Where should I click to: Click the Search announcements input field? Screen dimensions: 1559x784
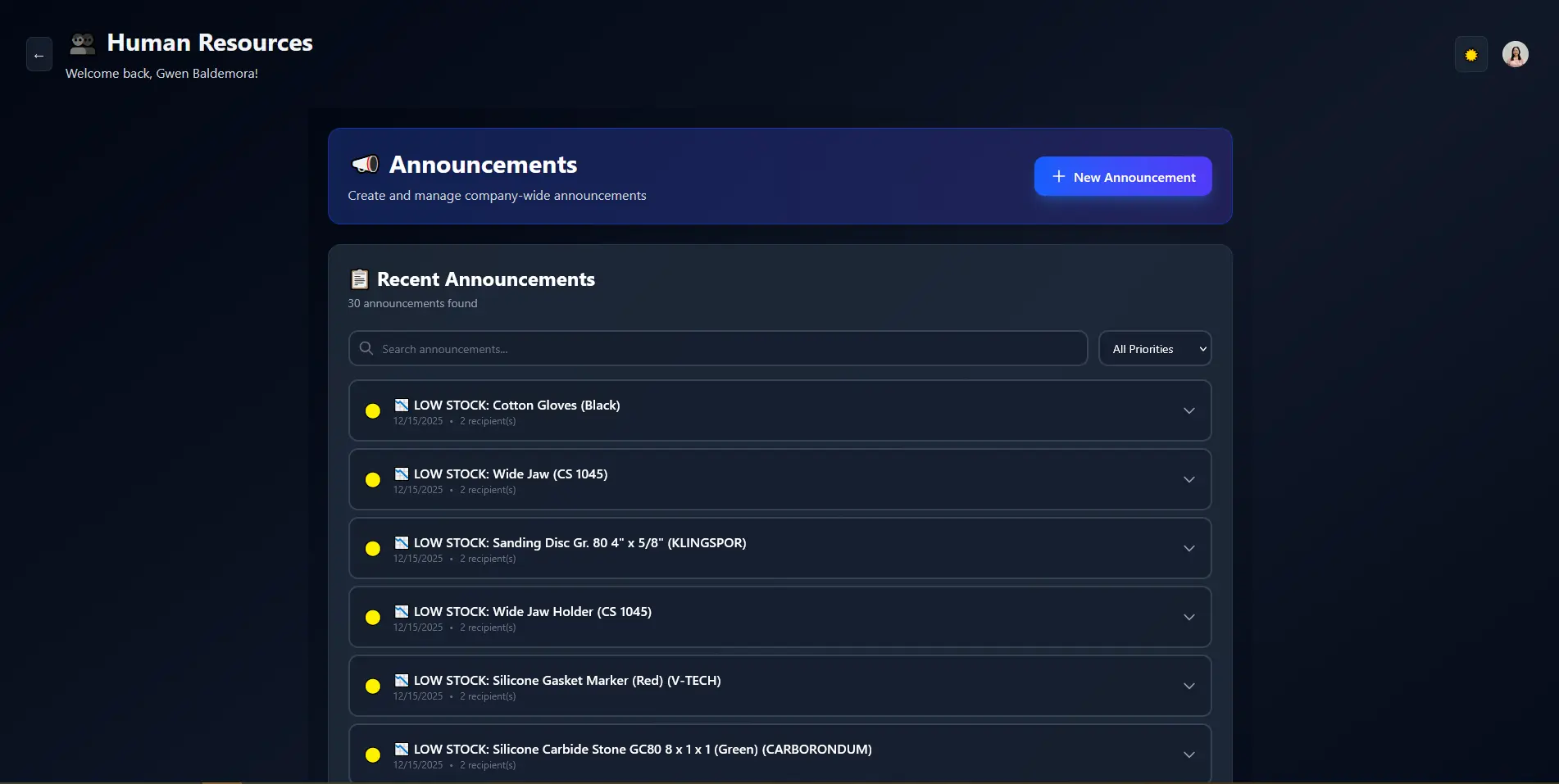click(718, 348)
